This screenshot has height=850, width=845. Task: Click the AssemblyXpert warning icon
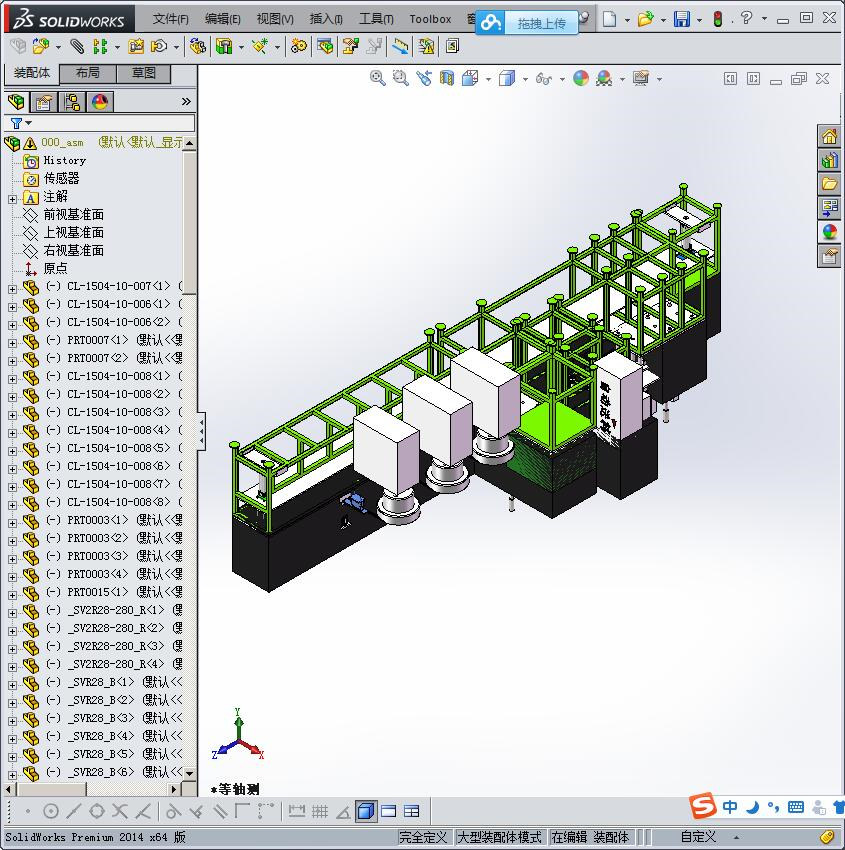click(x=427, y=47)
